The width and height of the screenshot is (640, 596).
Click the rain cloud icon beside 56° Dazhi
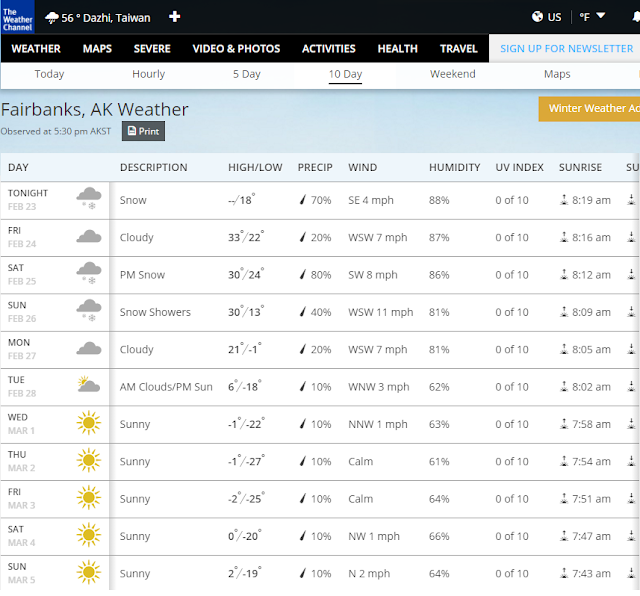click(x=51, y=18)
